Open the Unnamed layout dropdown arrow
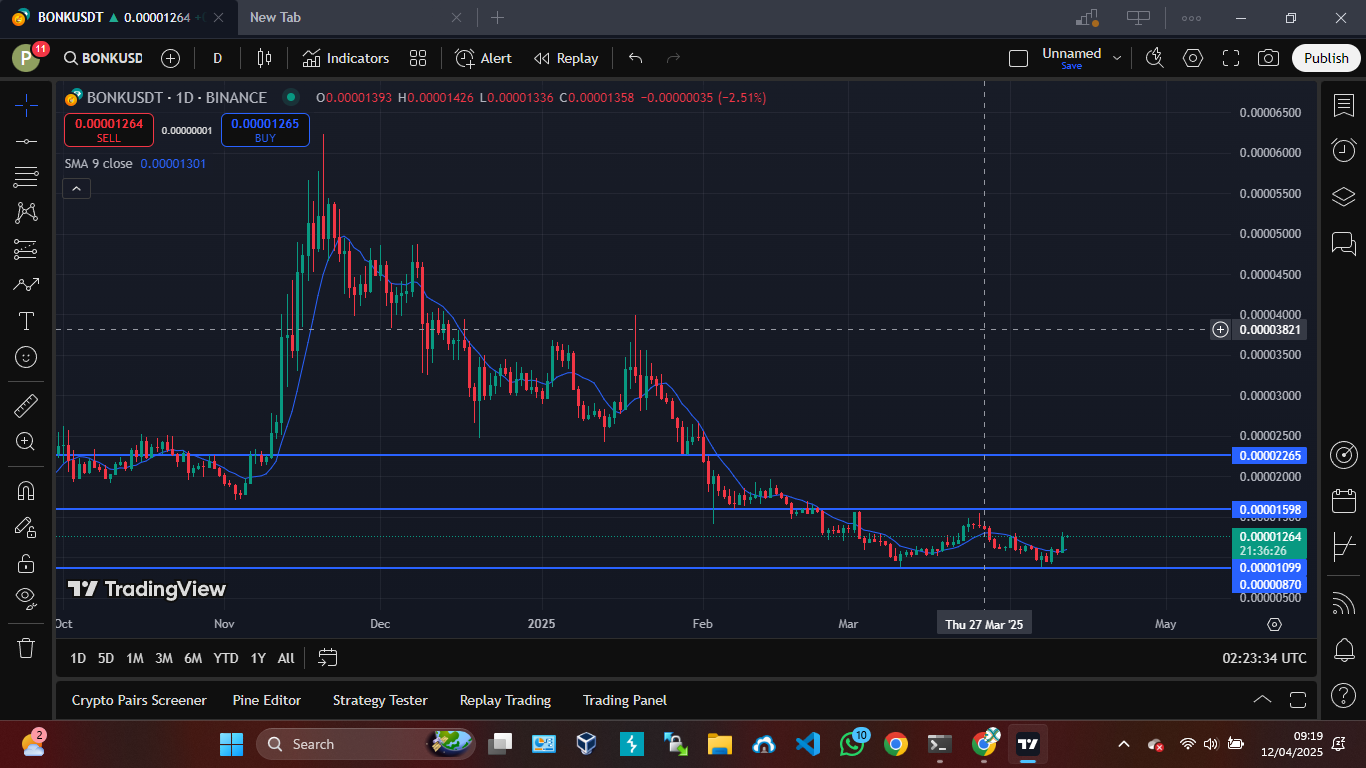Screen dimensions: 1366x768 click(x=1117, y=58)
